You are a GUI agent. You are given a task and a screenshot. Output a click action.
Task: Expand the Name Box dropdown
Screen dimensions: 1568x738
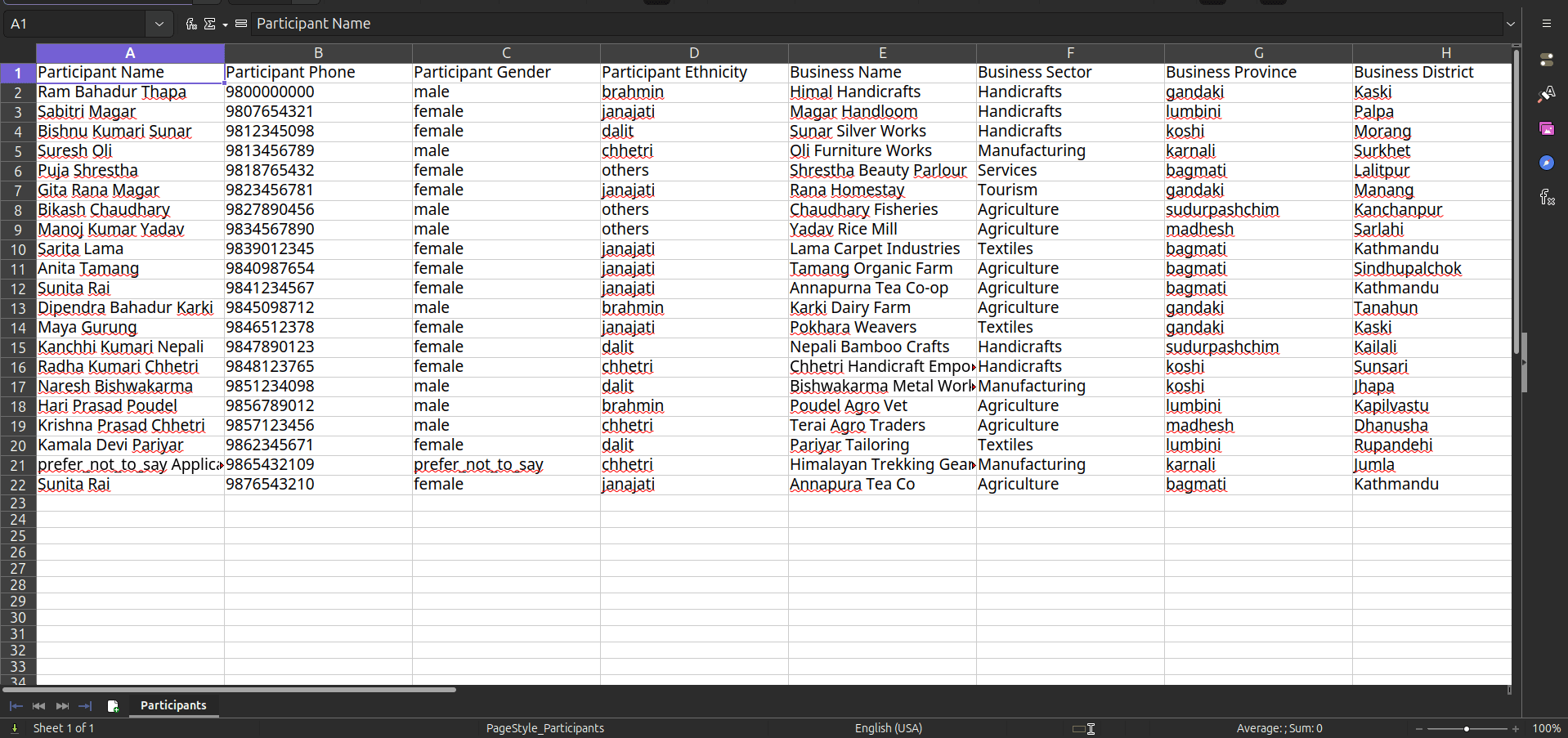click(x=159, y=24)
